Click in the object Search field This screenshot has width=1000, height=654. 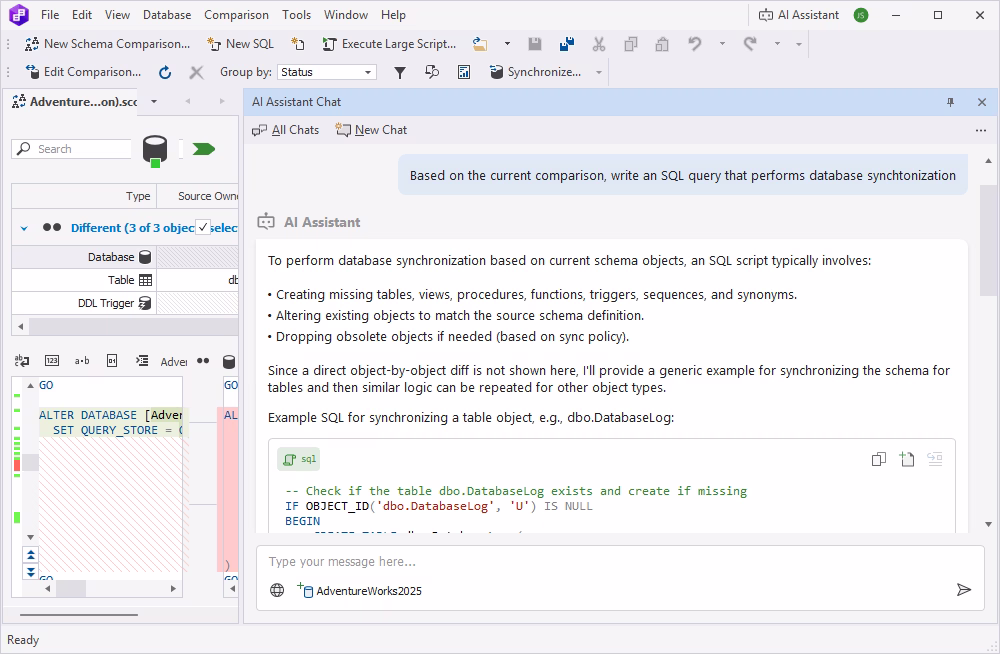pos(71,149)
